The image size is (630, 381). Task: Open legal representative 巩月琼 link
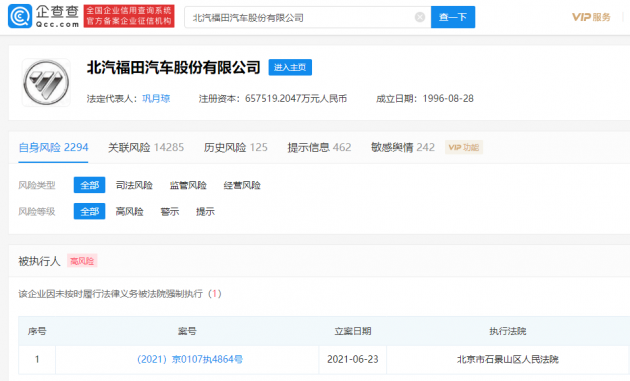coord(156,98)
